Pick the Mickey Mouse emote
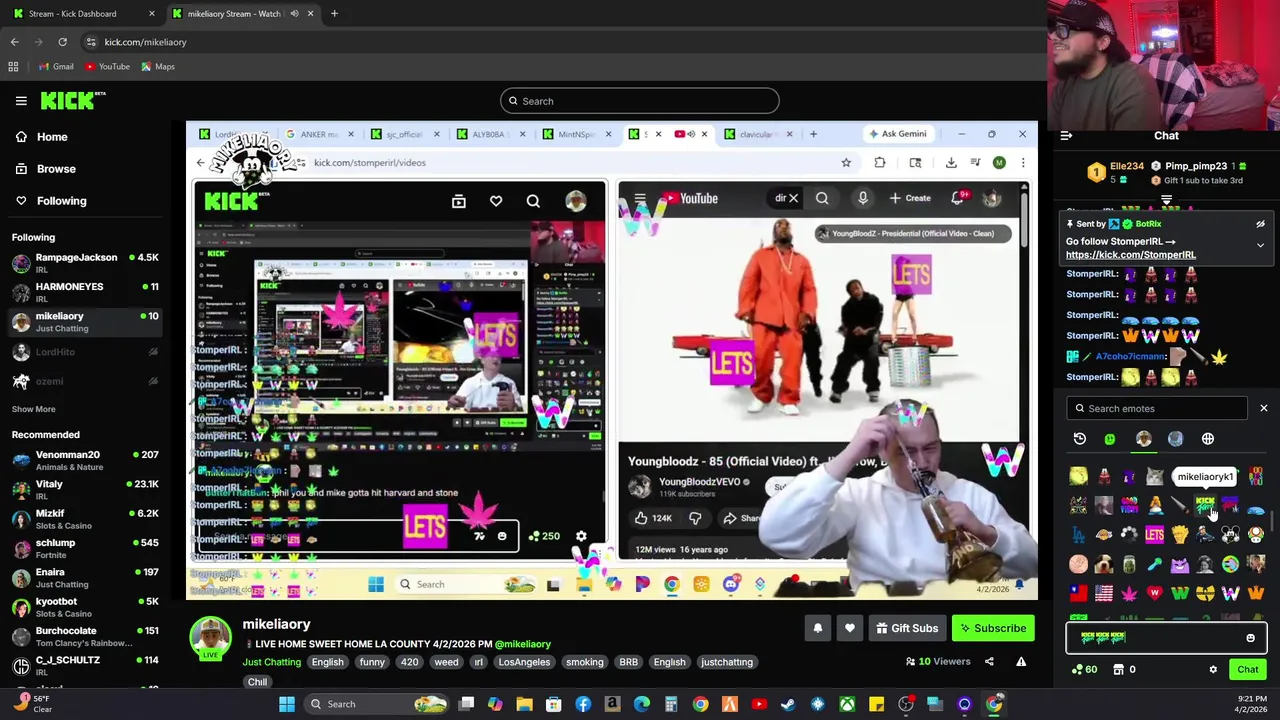This screenshot has height=720, width=1280. tap(1230, 534)
